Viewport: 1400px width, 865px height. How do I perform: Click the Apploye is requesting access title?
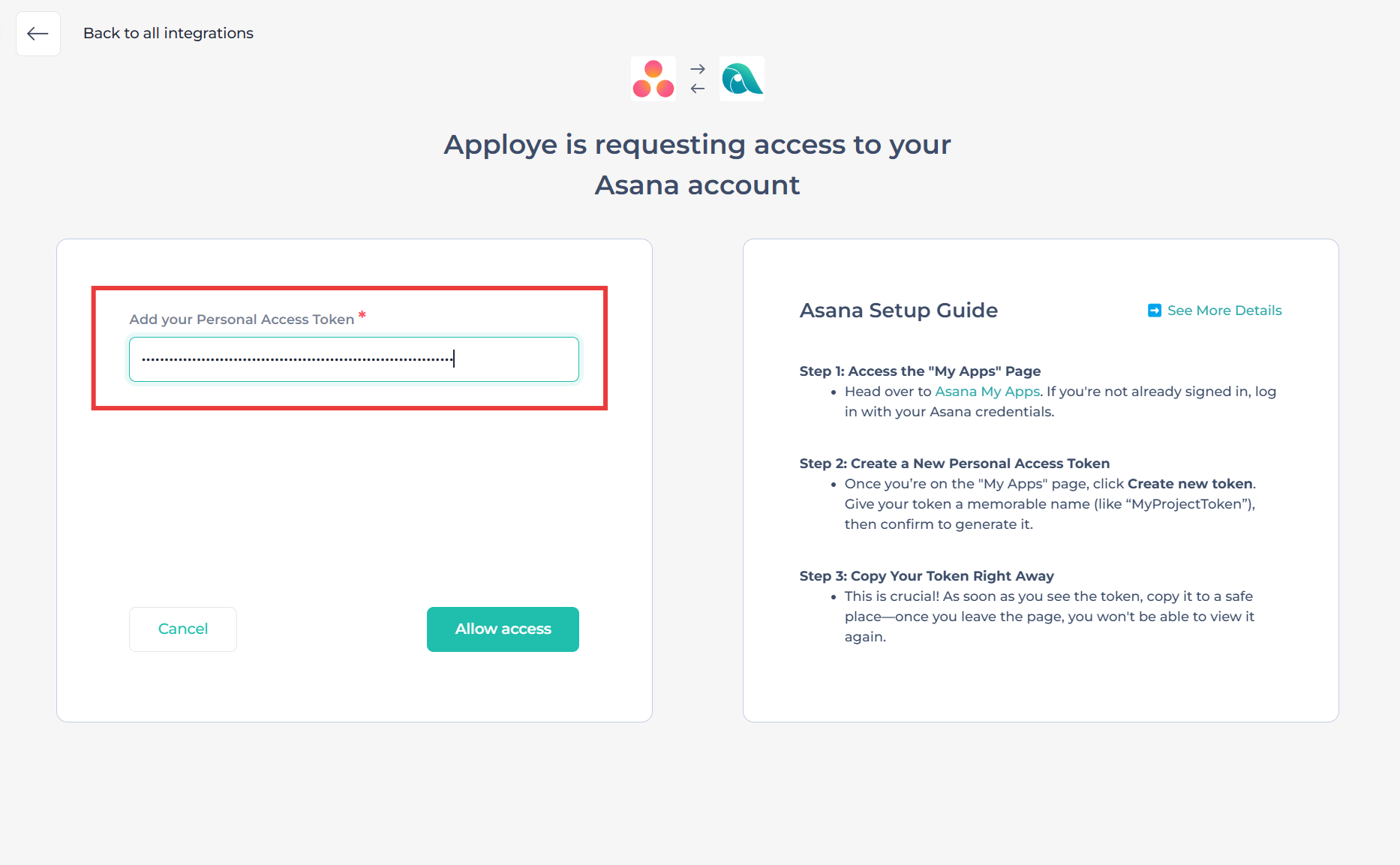(698, 165)
